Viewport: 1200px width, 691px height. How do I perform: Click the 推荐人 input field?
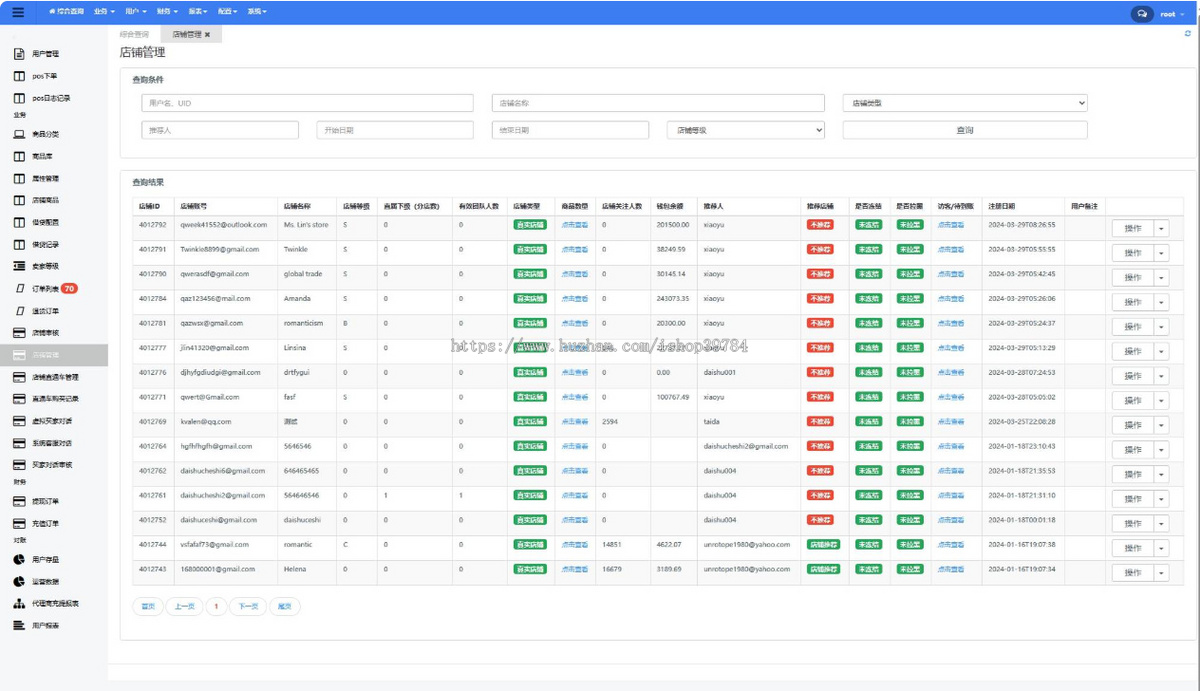[220, 130]
